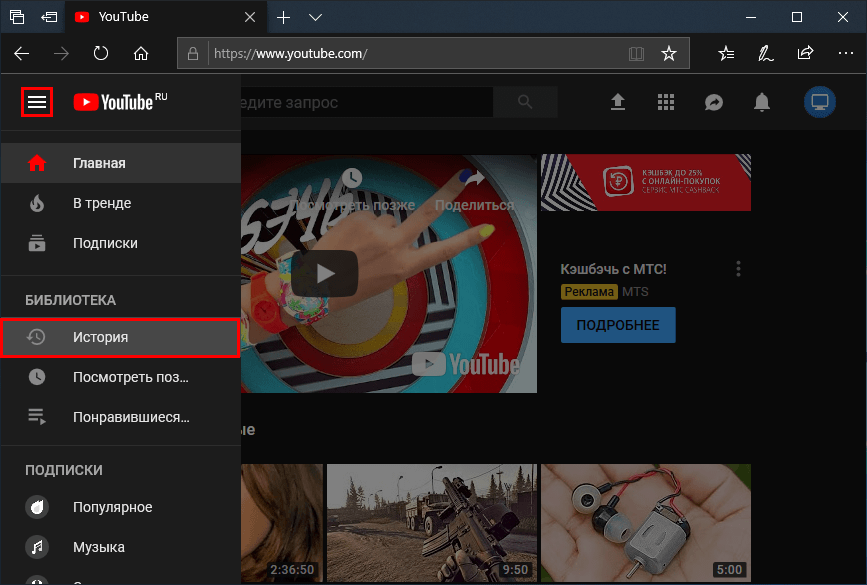Open the YouTube apps grid
This screenshot has width=867, height=585.
click(x=666, y=102)
